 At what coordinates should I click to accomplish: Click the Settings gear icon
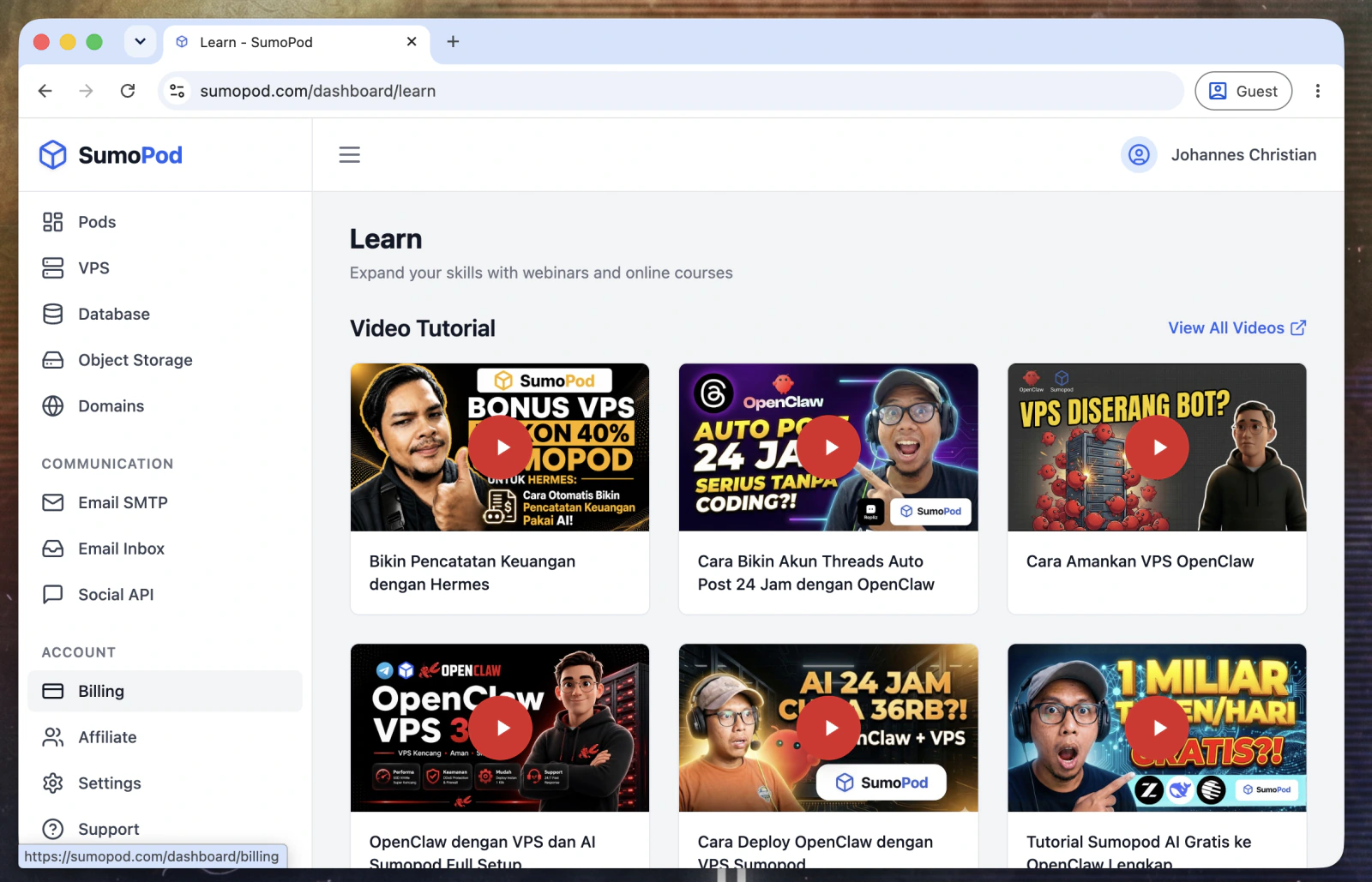[53, 783]
